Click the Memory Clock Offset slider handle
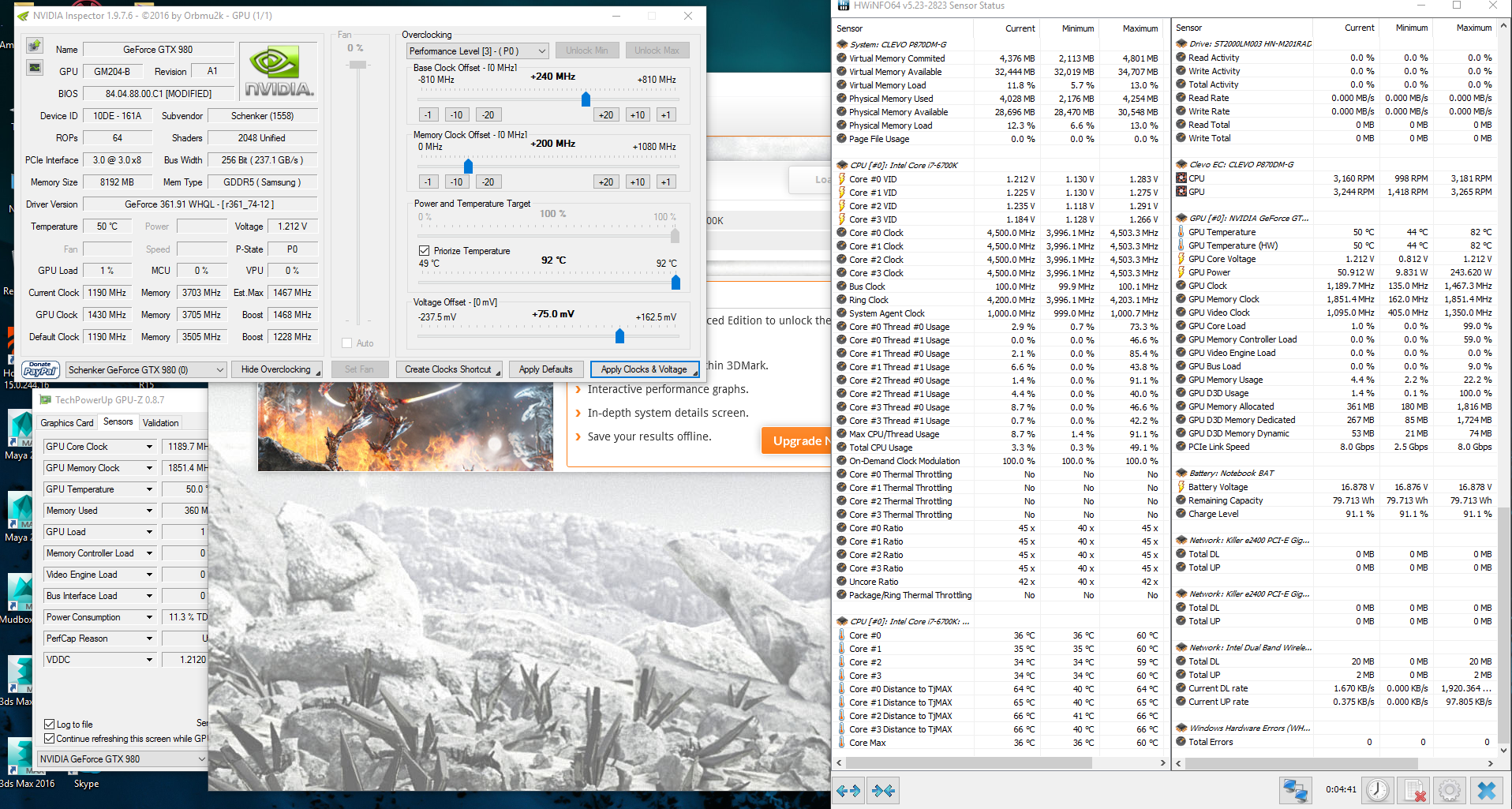 pyautogui.click(x=468, y=167)
